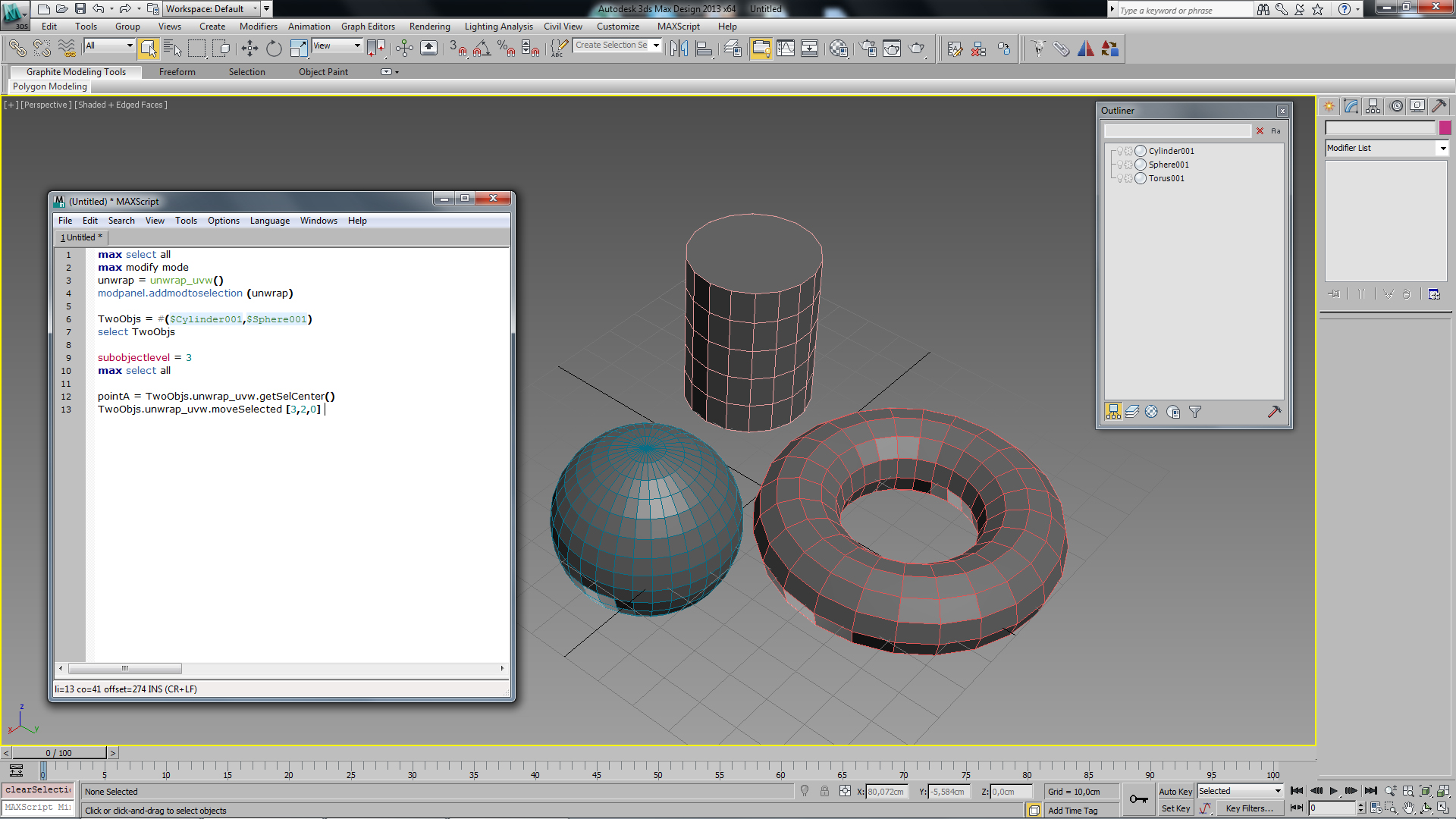Open the Hierarchy command panel tab
Viewport: 1456px width, 819px height.
pyautogui.click(x=1373, y=106)
